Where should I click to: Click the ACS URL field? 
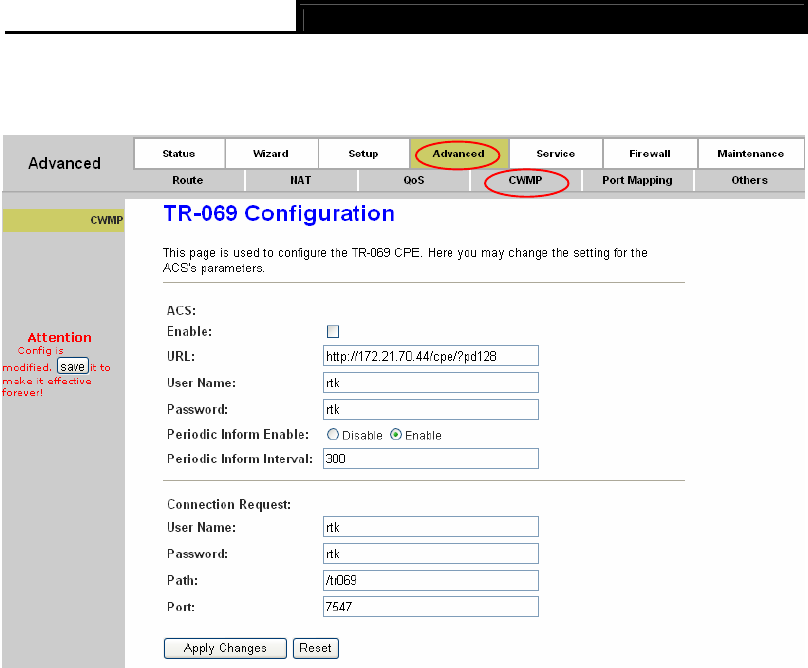[x=431, y=356]
